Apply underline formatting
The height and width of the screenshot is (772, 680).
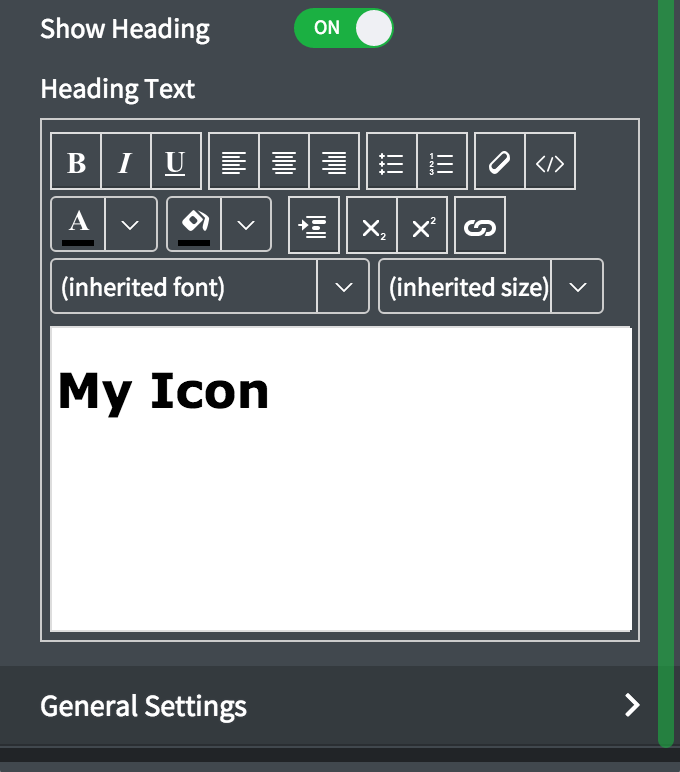click(x=175, y=162)
